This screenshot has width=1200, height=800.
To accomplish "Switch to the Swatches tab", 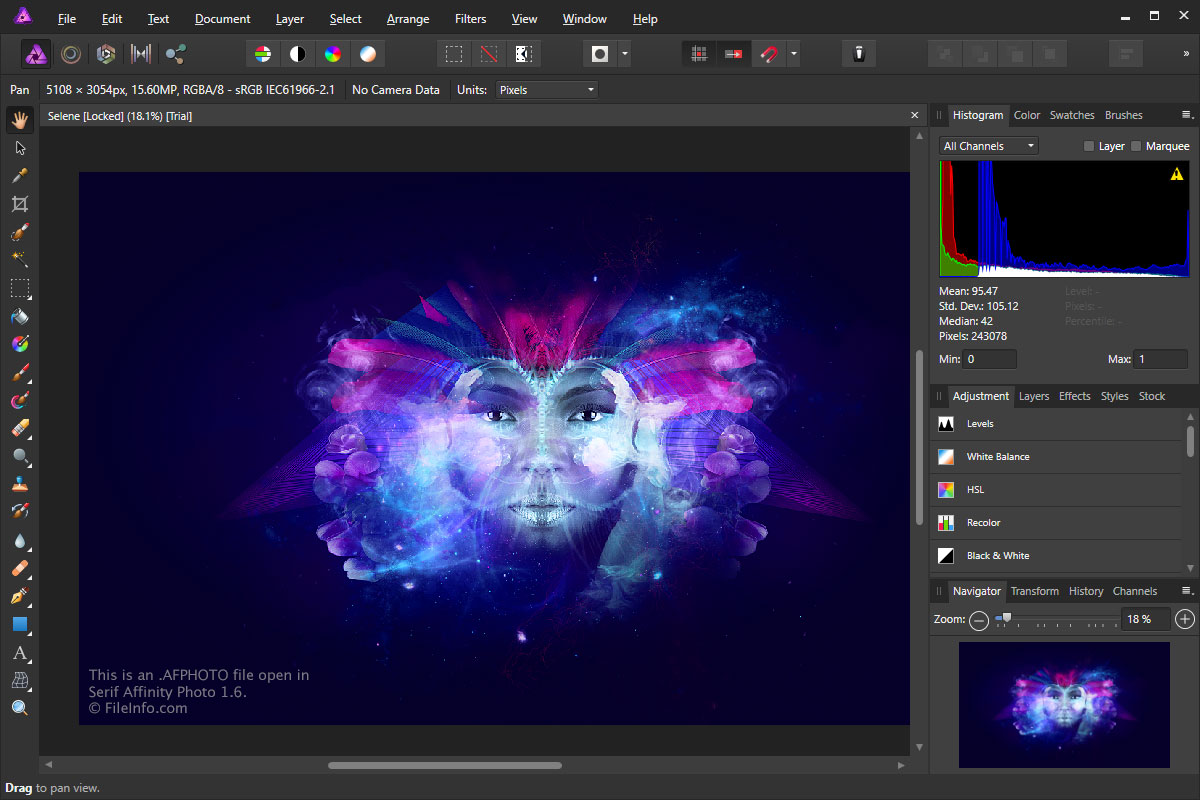I will click(1072, 115).
